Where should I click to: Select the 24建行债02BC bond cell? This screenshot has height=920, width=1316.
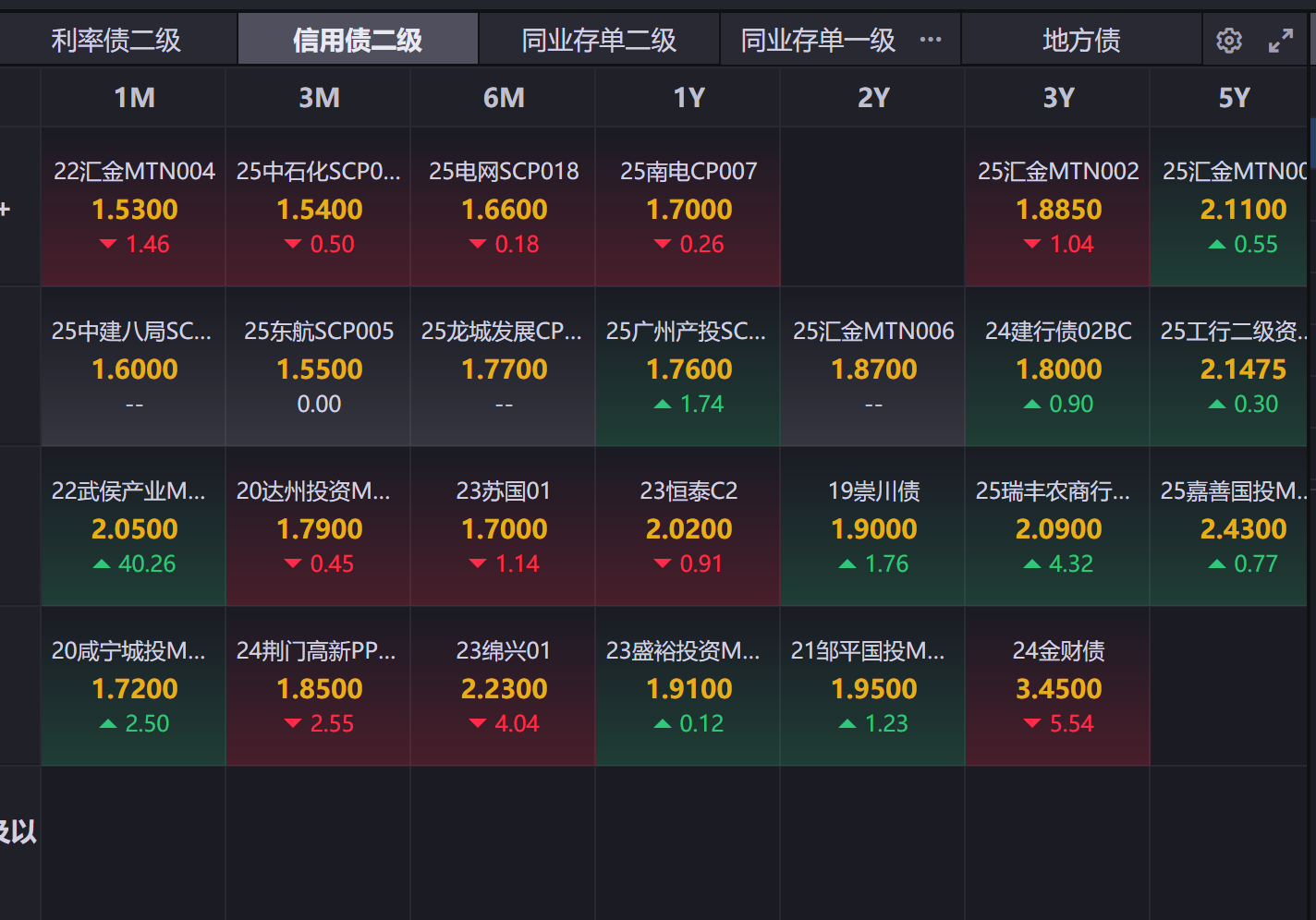[x=1058, y=368]
